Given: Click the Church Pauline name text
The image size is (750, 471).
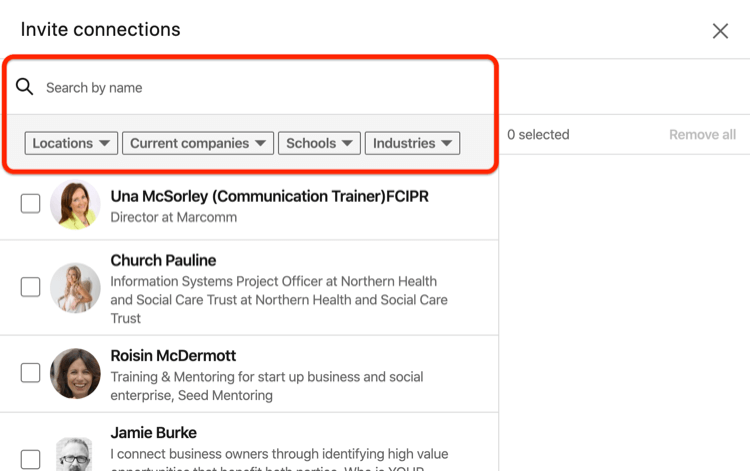Looking at the screenshot, I should [163, 260].
